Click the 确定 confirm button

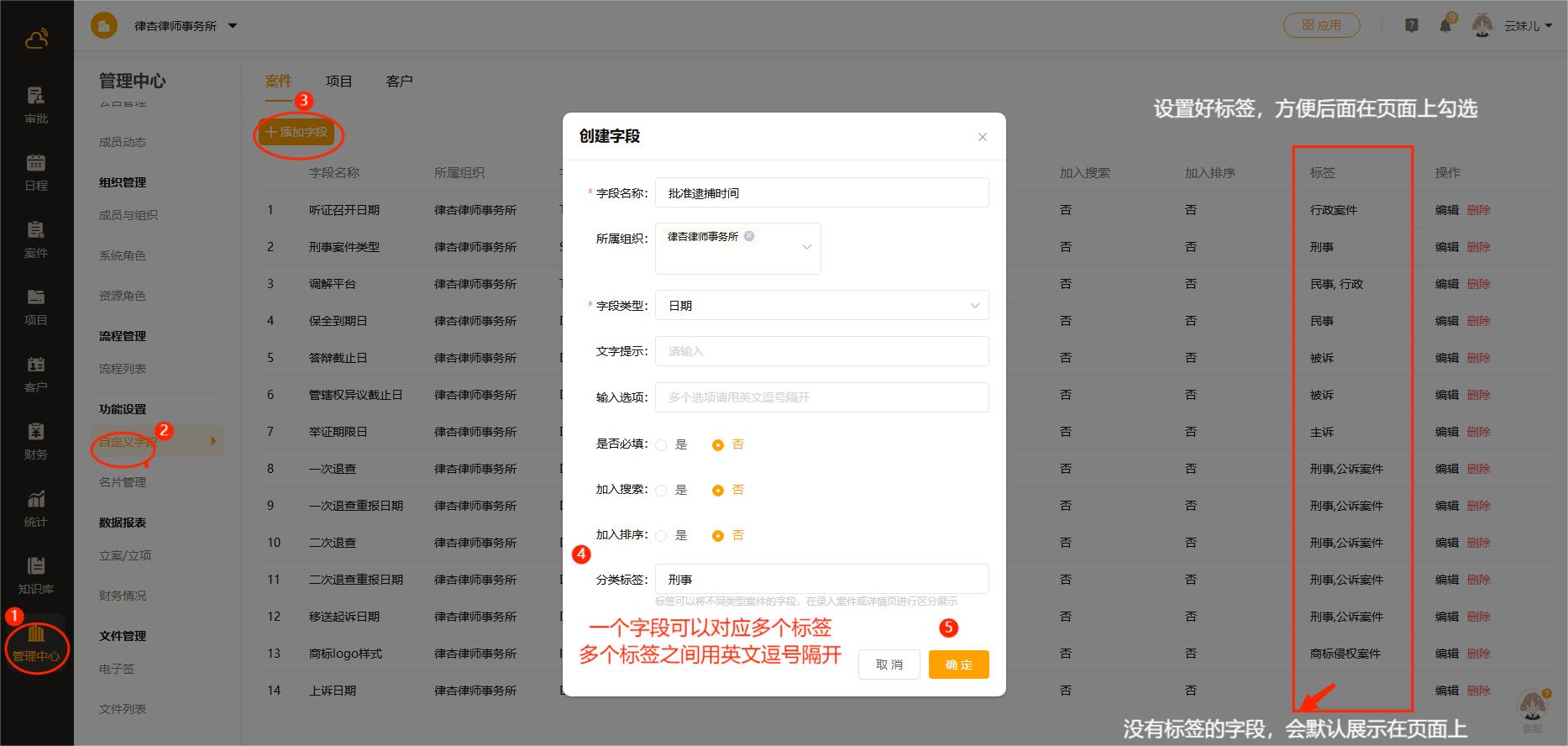pos(958,665)
